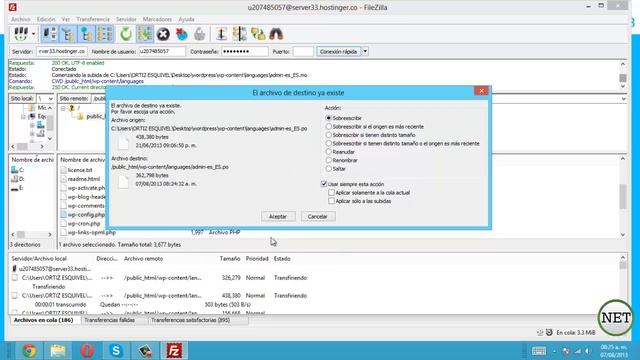
Task: Open File Explorer from the taskbar
Action: (x=58, y=351)
